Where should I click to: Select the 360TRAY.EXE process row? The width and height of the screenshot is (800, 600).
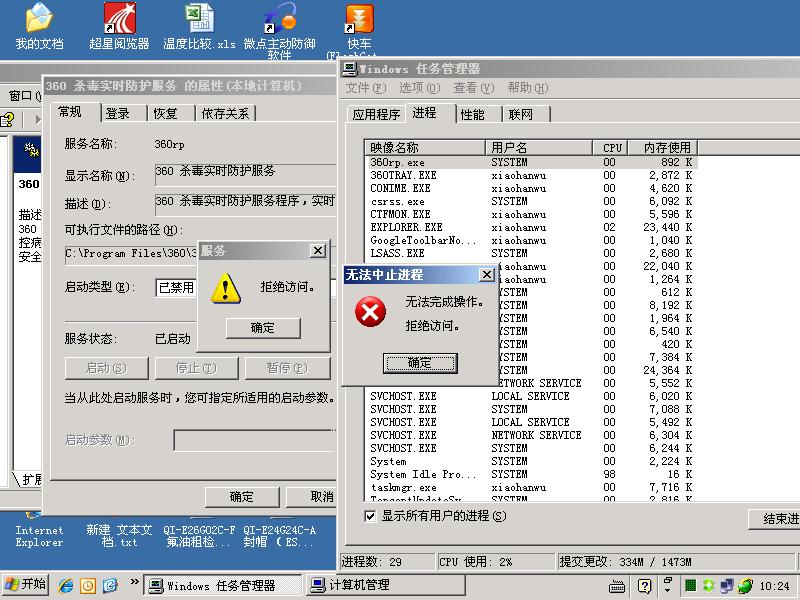tap(531, 176)
